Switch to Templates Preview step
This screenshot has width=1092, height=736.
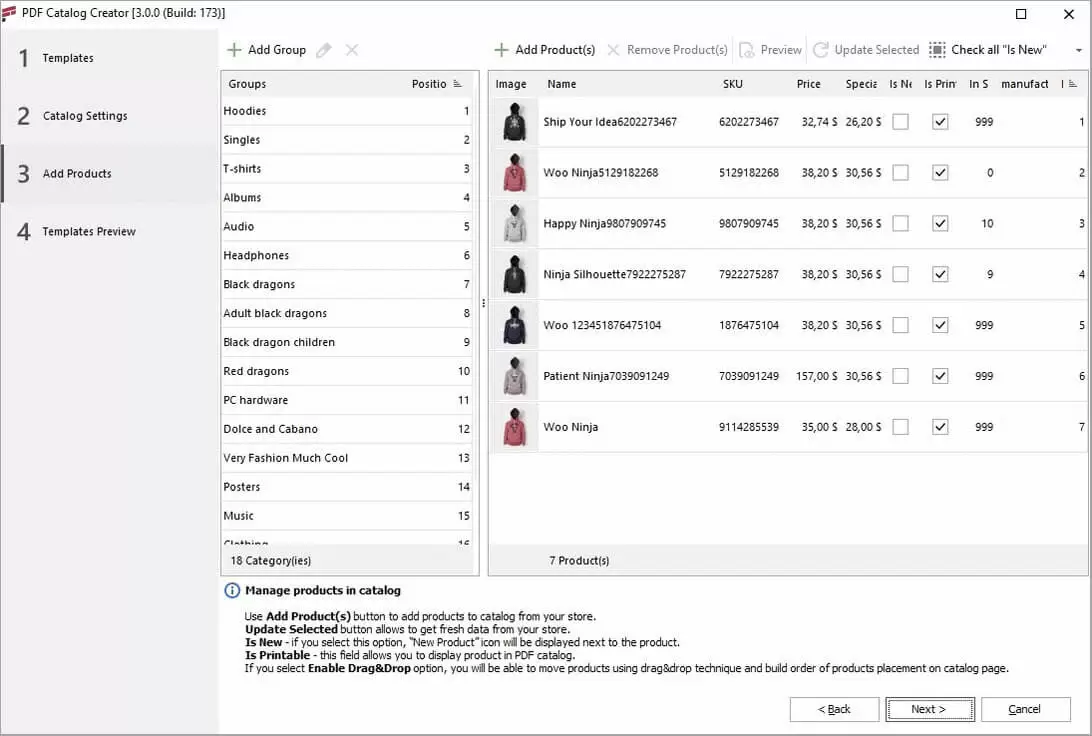[x=89, y=232]
